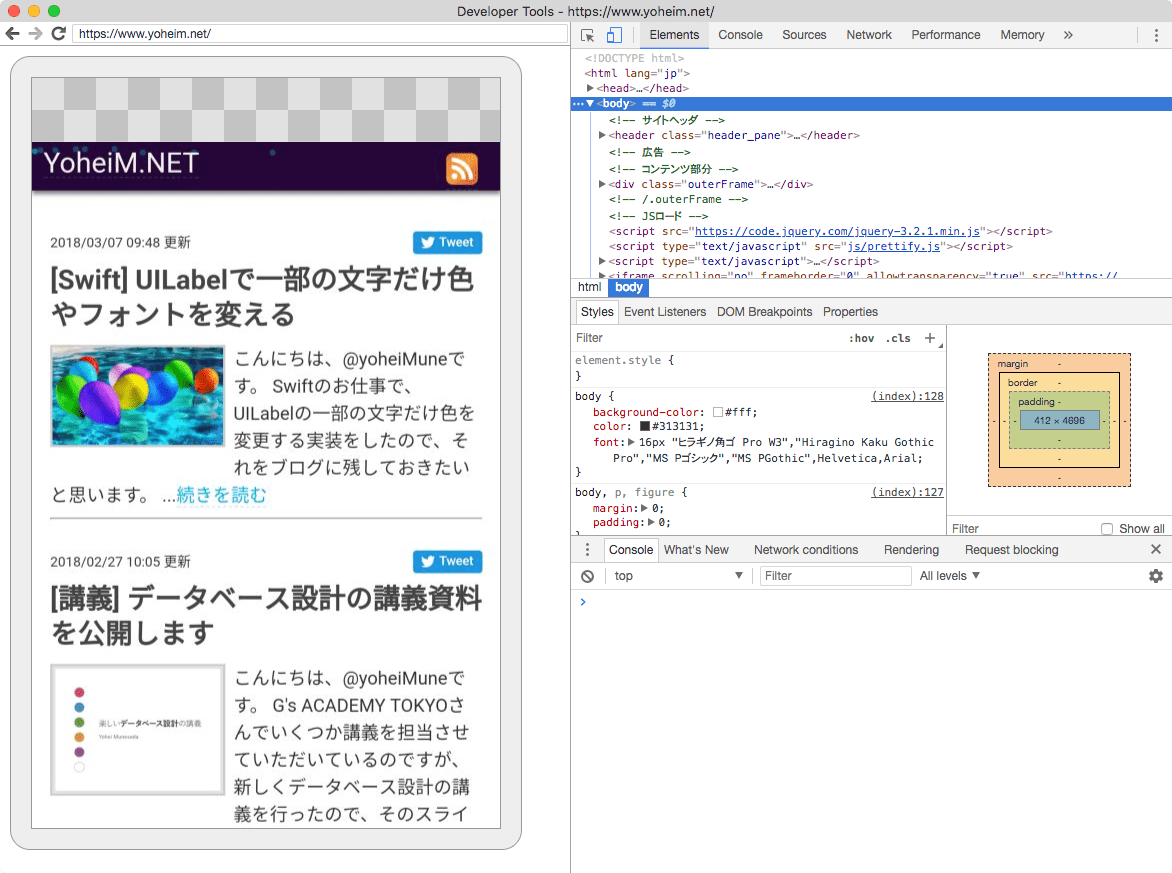Open the Network tab
Screen dimensions: 1172x873
(869, 35)
